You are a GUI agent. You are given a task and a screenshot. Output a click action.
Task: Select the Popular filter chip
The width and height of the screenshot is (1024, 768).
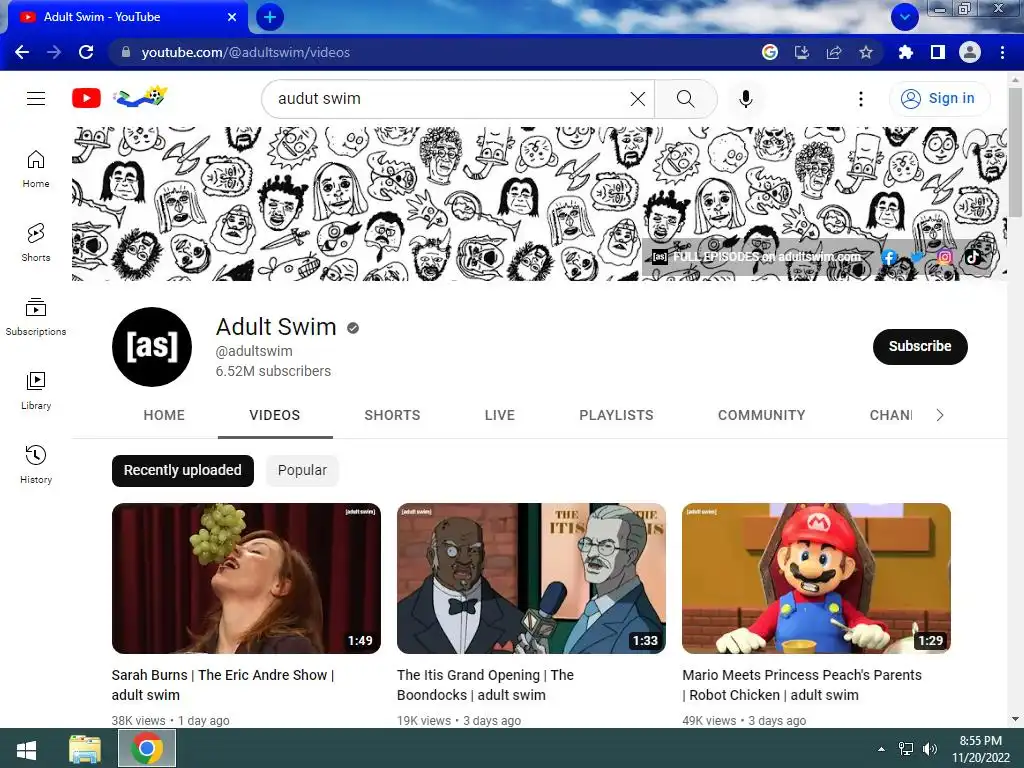click(x=302, y=470)
